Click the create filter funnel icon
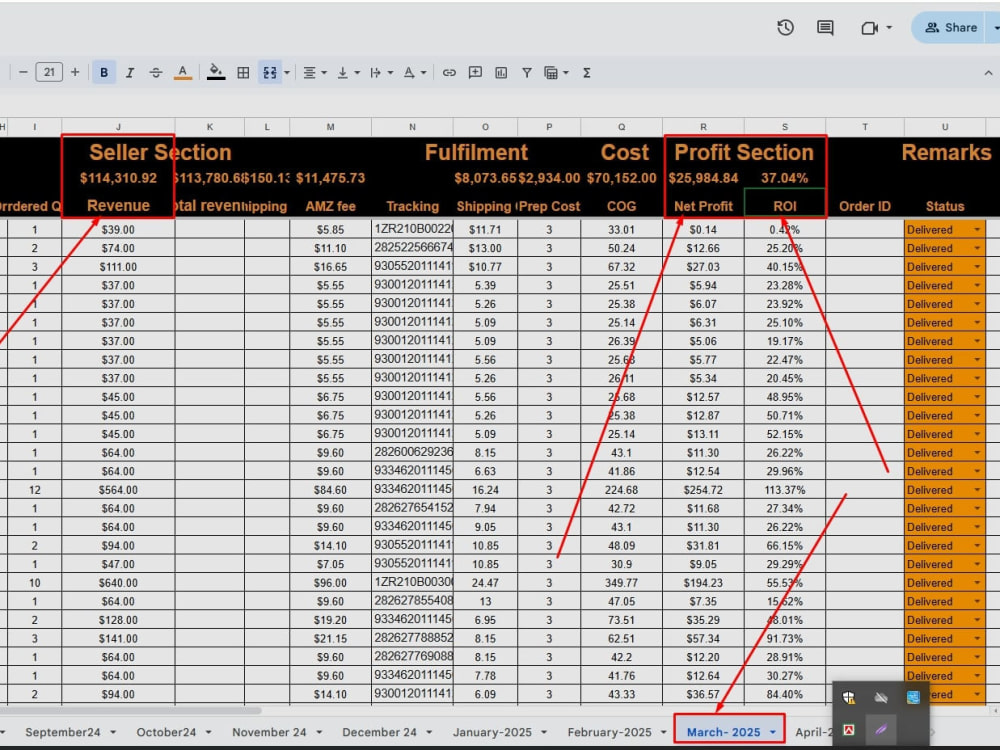This screenshot has width=1000, height=750. tap(527, 73)
